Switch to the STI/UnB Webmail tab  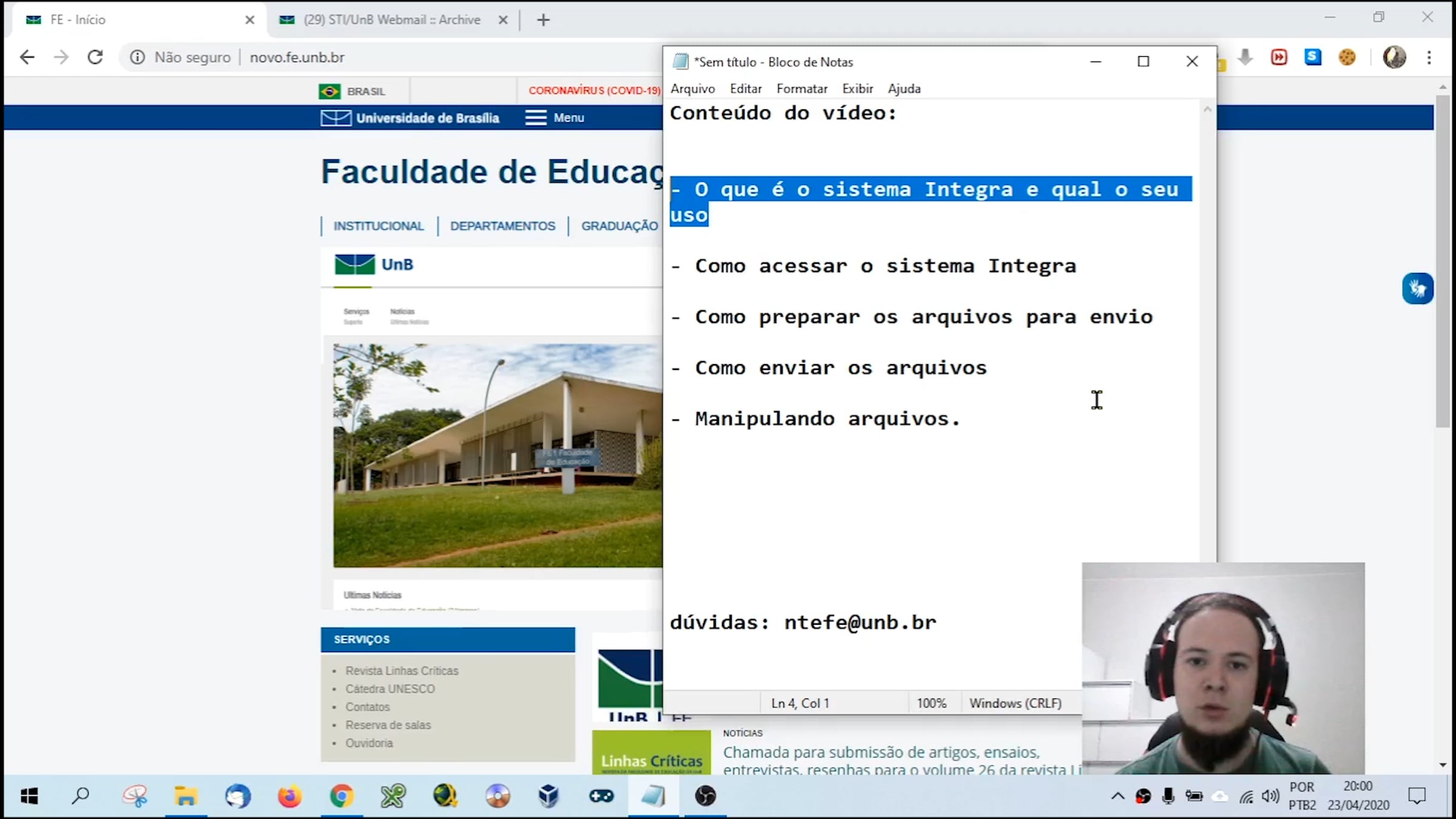pyautogui.click(x=391, y=19)
